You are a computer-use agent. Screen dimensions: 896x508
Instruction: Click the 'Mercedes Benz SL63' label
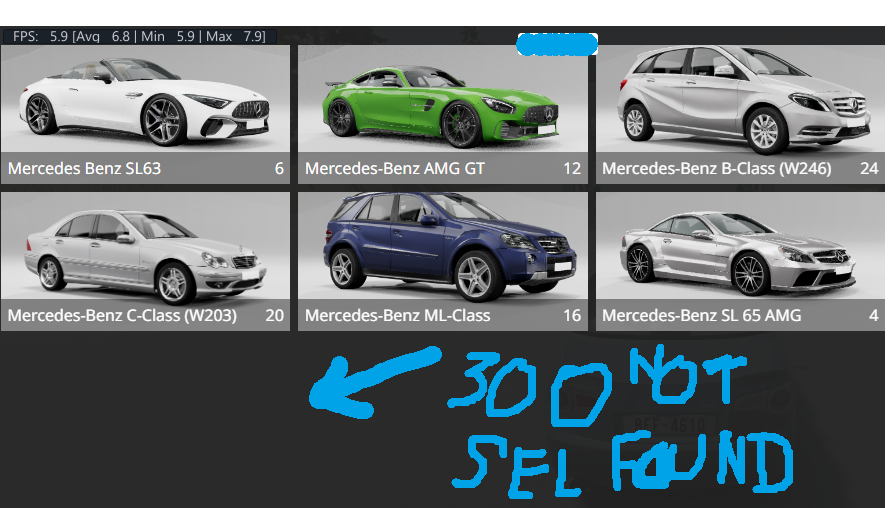pyautogui.click(x=84, y=169)
